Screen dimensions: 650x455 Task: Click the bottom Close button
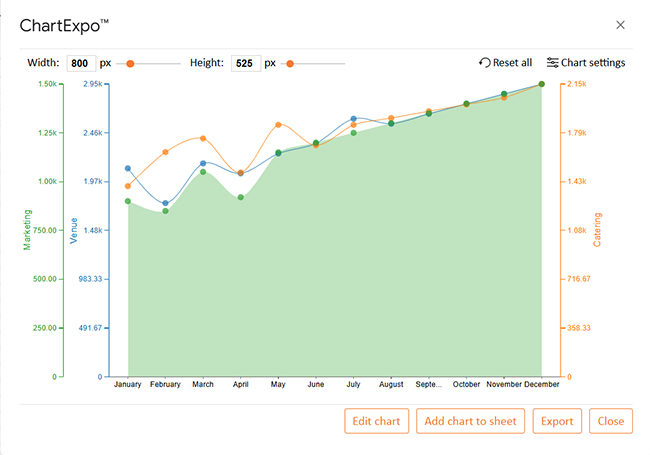(611, 421)
